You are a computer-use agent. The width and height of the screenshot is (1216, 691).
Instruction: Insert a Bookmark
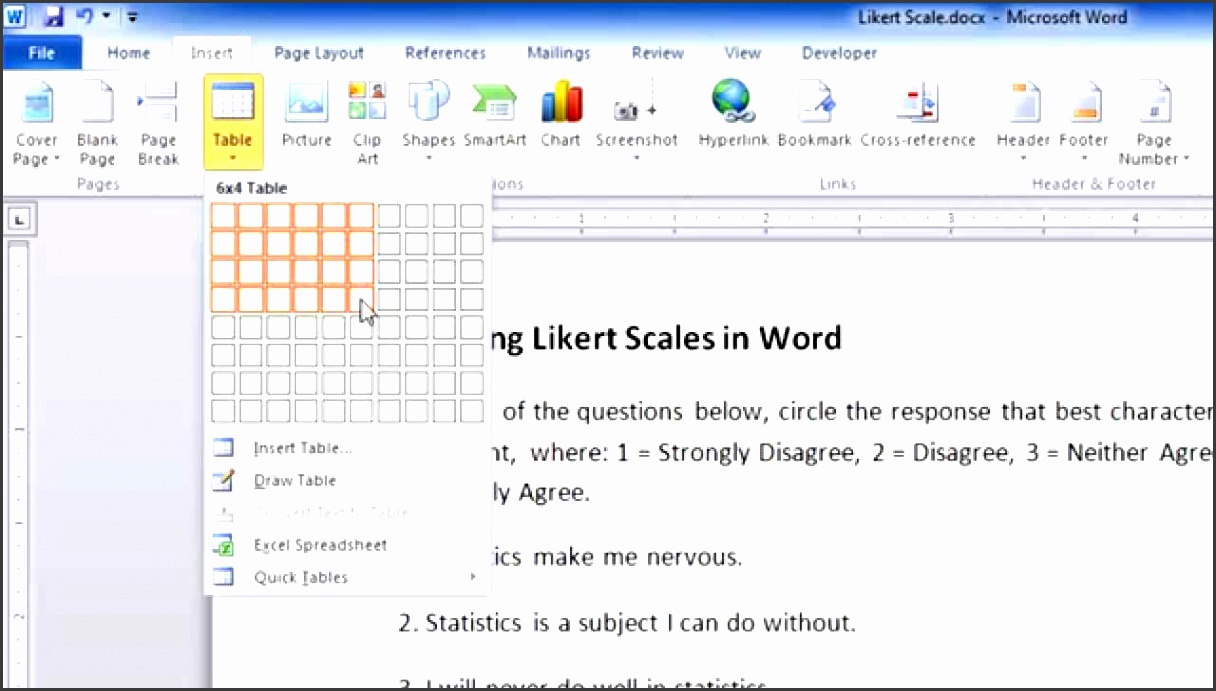[814, 117]
